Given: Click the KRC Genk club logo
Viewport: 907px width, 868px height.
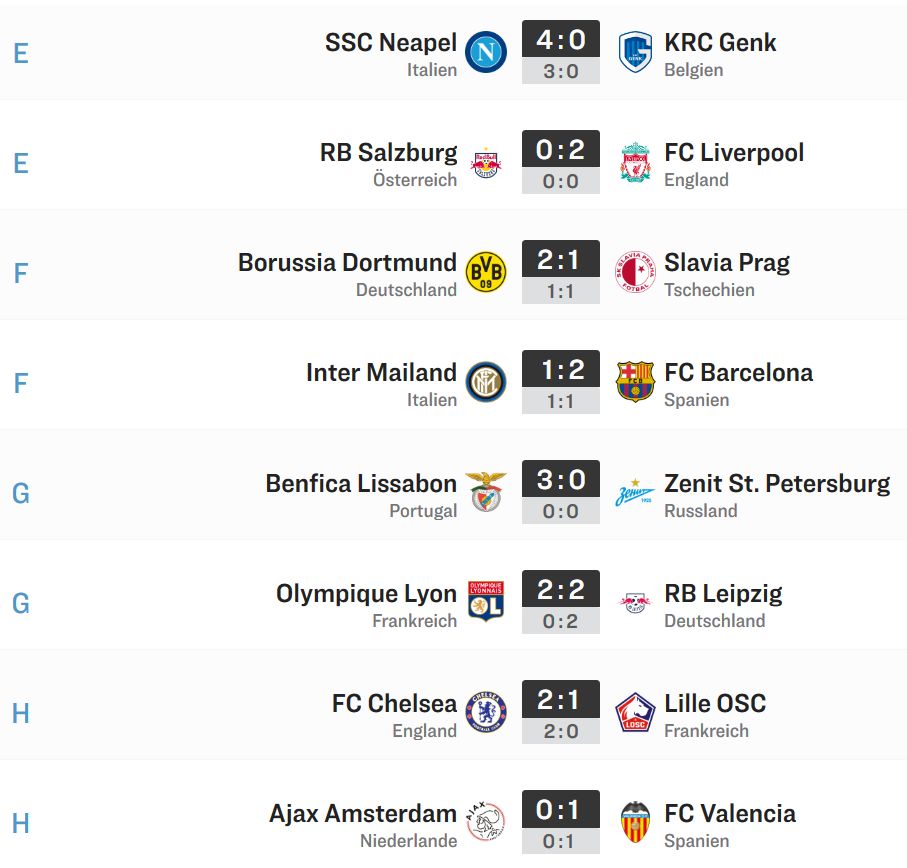Looking at the screenshot, I should pyautogui.click(x=635, y=52).
